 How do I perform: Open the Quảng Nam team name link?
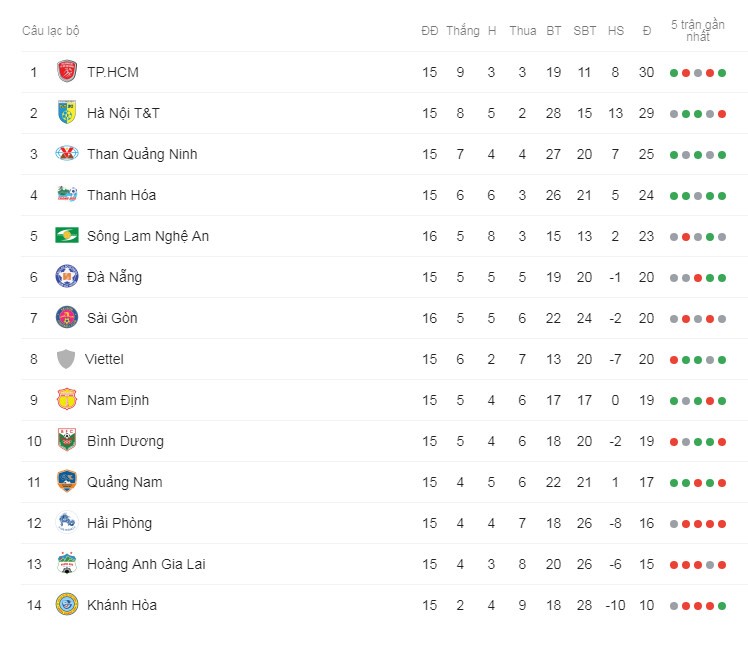[125, 482]
